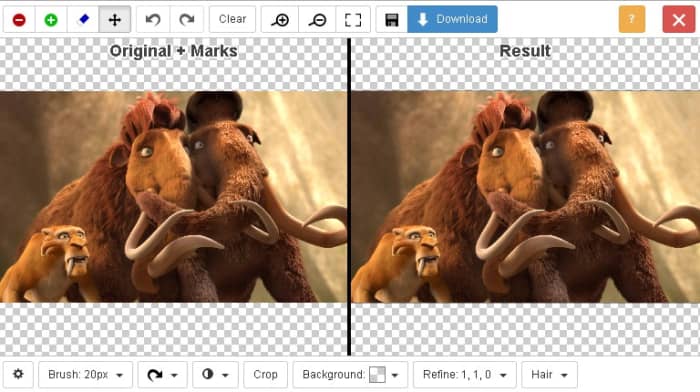Zoom out of the image
Viewport: 700px width, 392px height.
[x=317, y=20]
